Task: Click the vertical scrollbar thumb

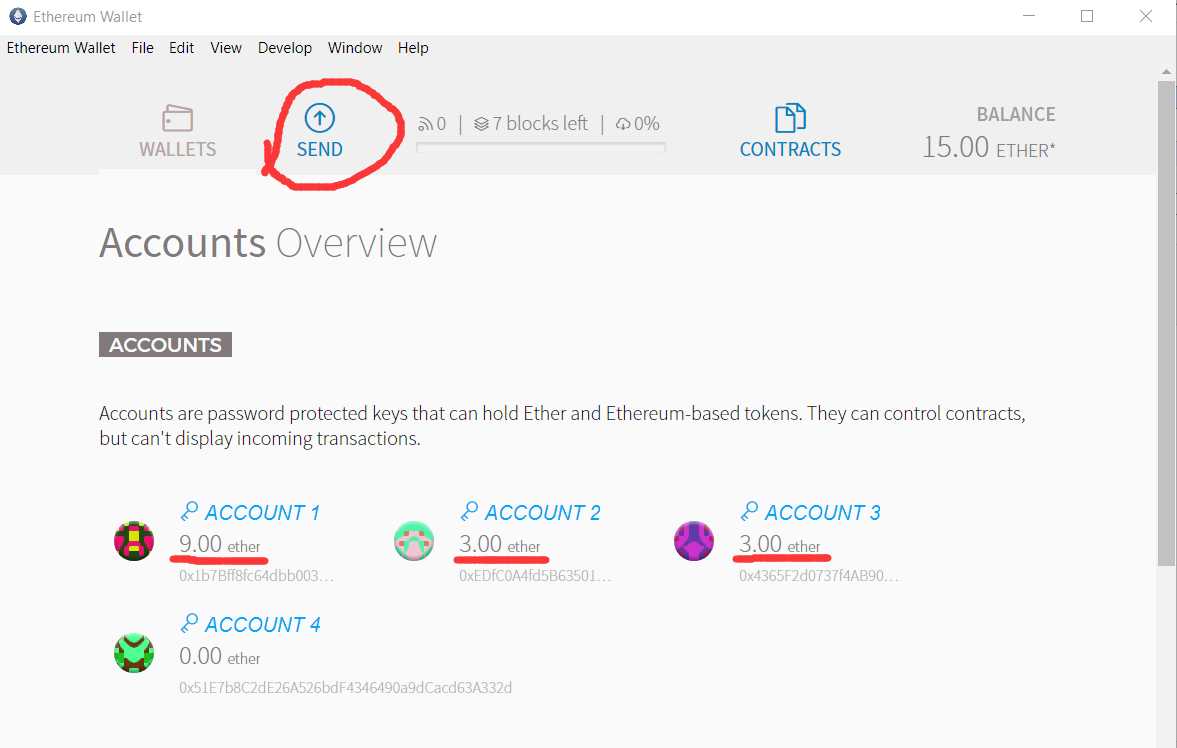Action: [x=1166, y=323]
